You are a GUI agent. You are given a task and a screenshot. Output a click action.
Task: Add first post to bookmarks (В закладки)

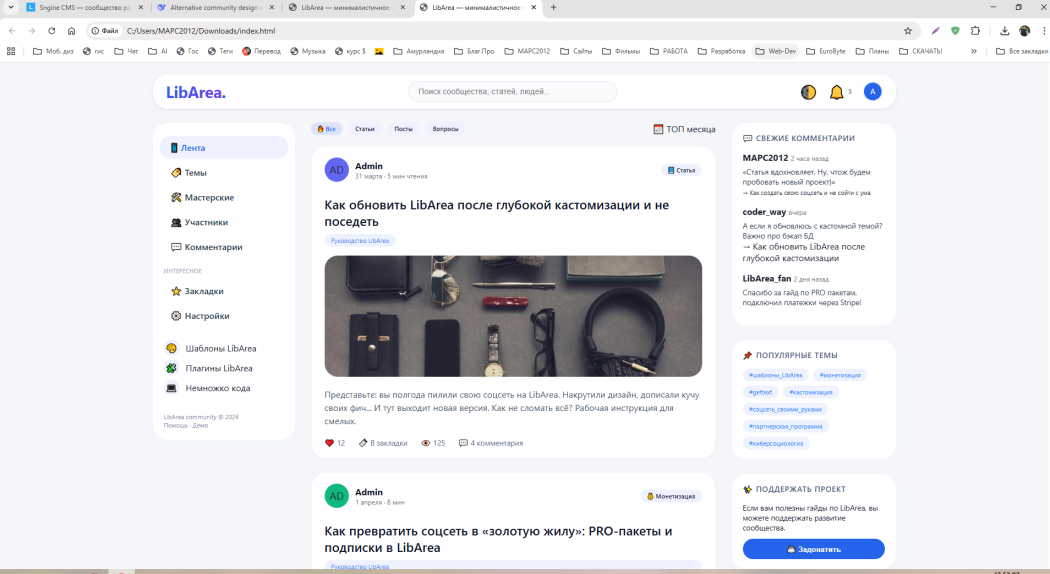point(383,443)
